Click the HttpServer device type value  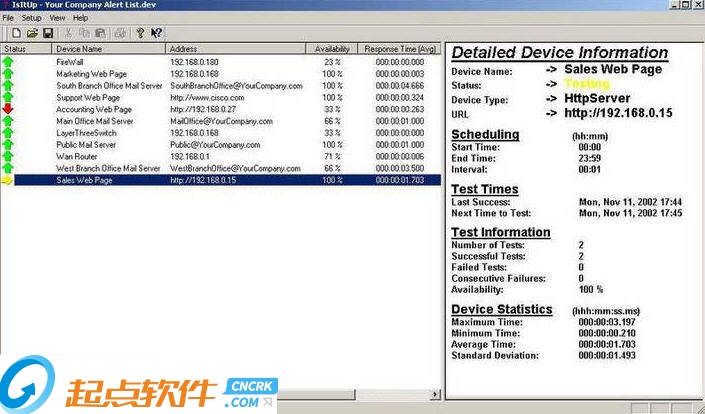[x=597, y=98]
